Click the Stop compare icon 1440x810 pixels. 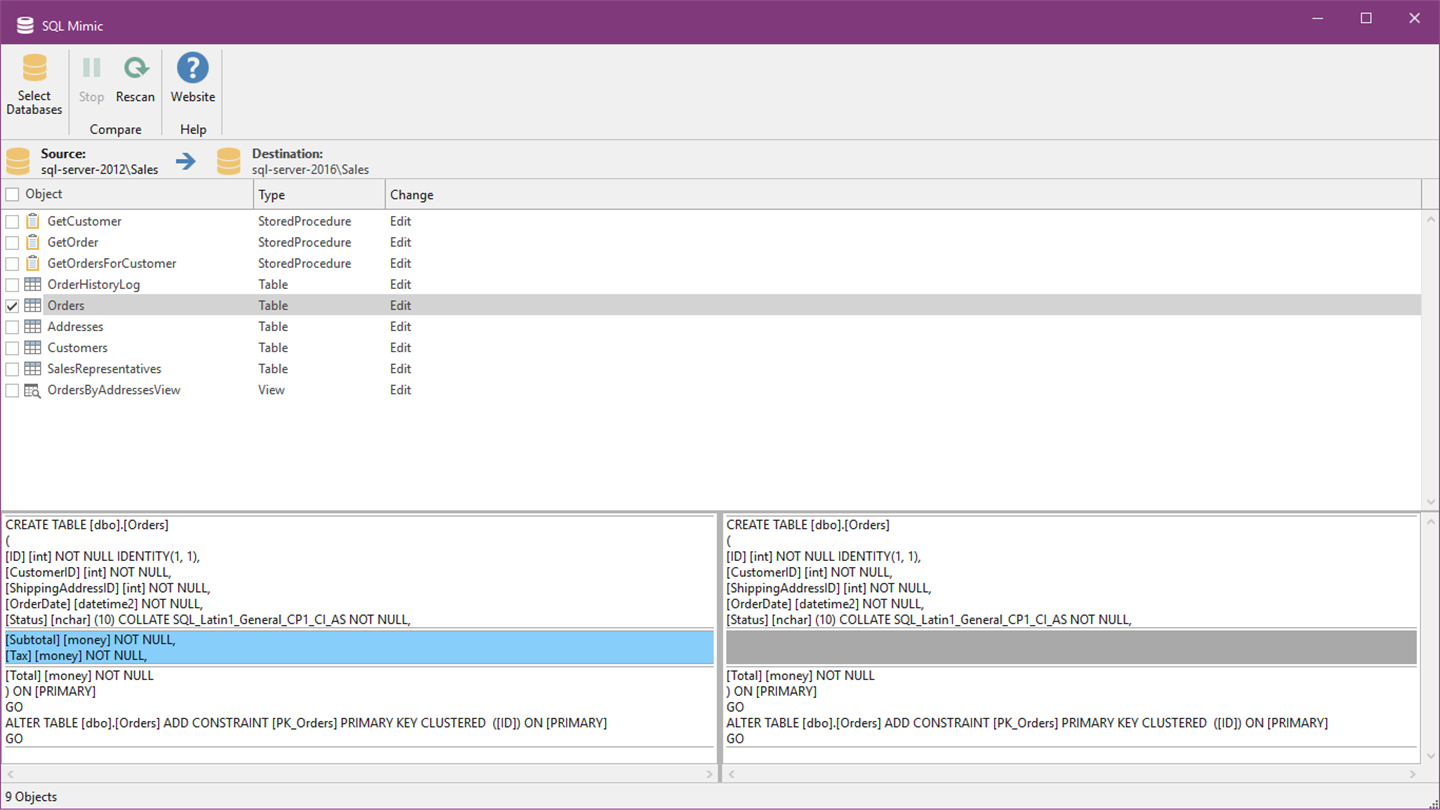click(x=91, y=68)
